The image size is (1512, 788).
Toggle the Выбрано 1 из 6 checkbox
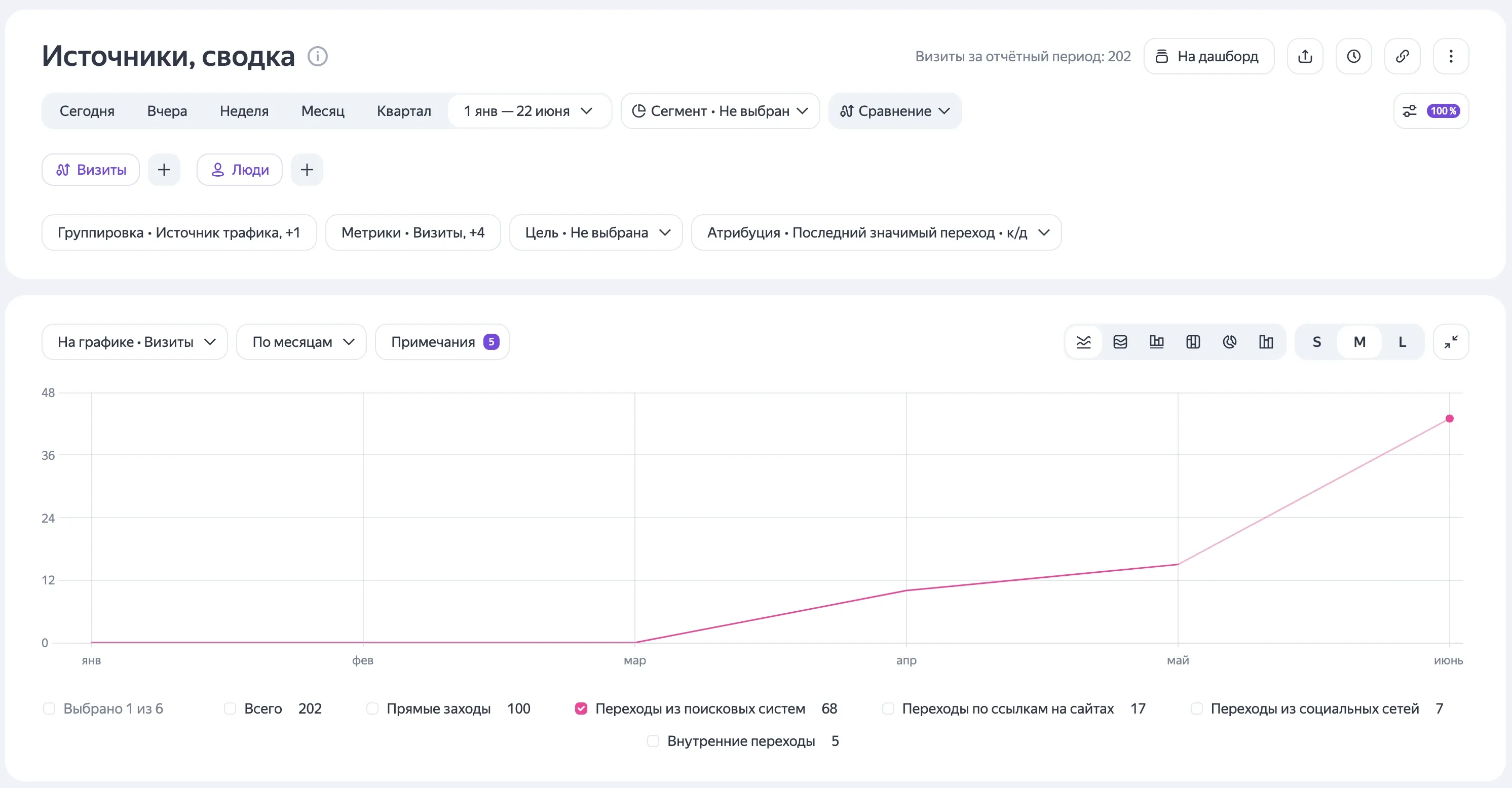(49, 708)
